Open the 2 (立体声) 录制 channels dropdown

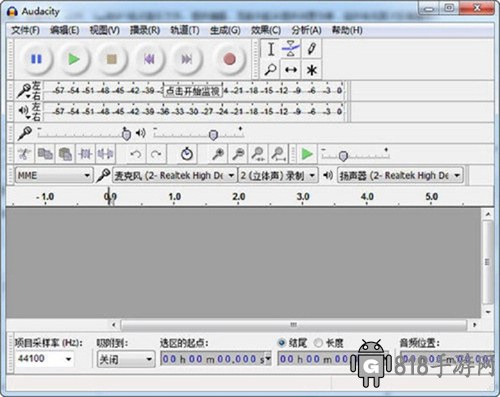278,175
